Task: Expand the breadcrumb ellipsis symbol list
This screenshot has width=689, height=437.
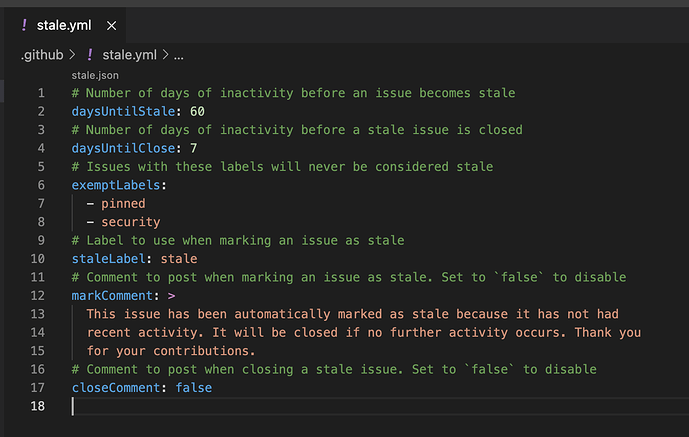Action: coord(178,56)
